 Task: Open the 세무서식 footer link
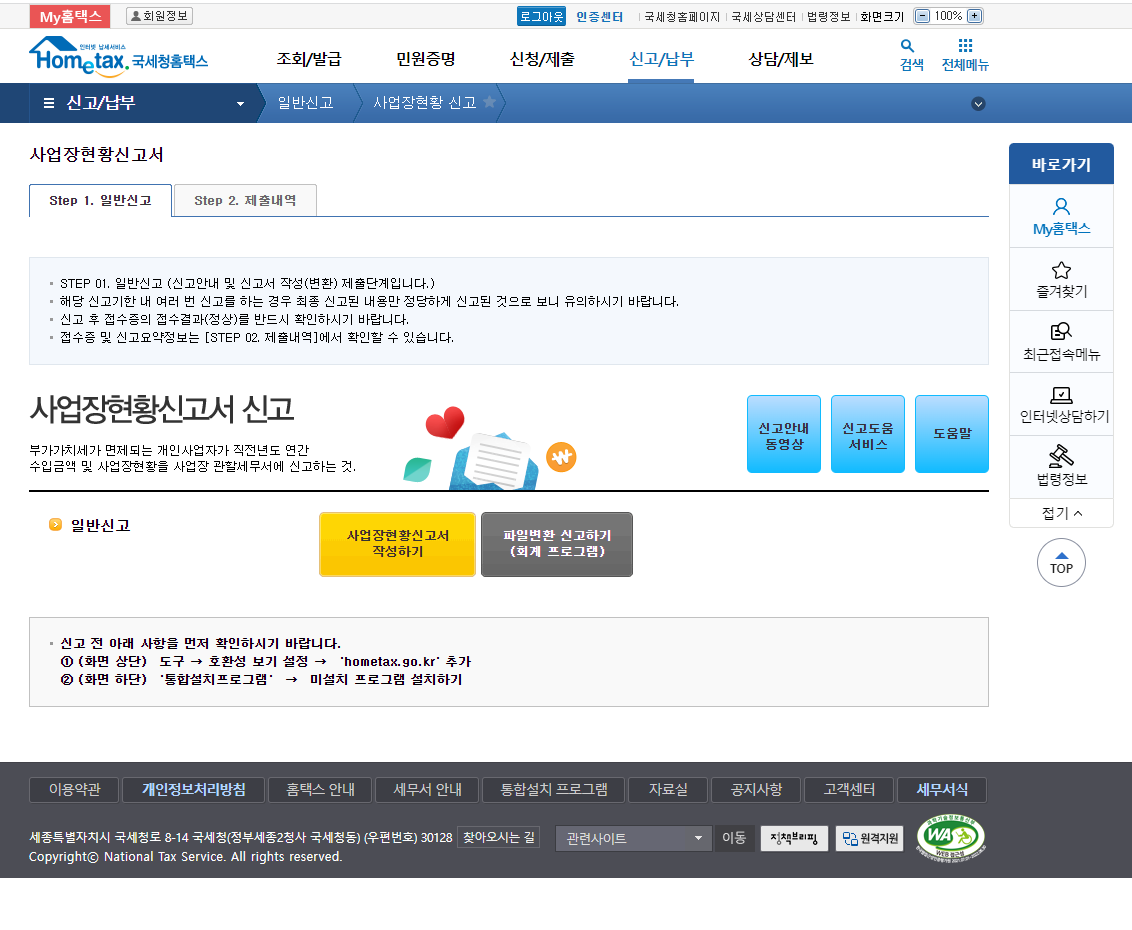click(x=942, y=790)
